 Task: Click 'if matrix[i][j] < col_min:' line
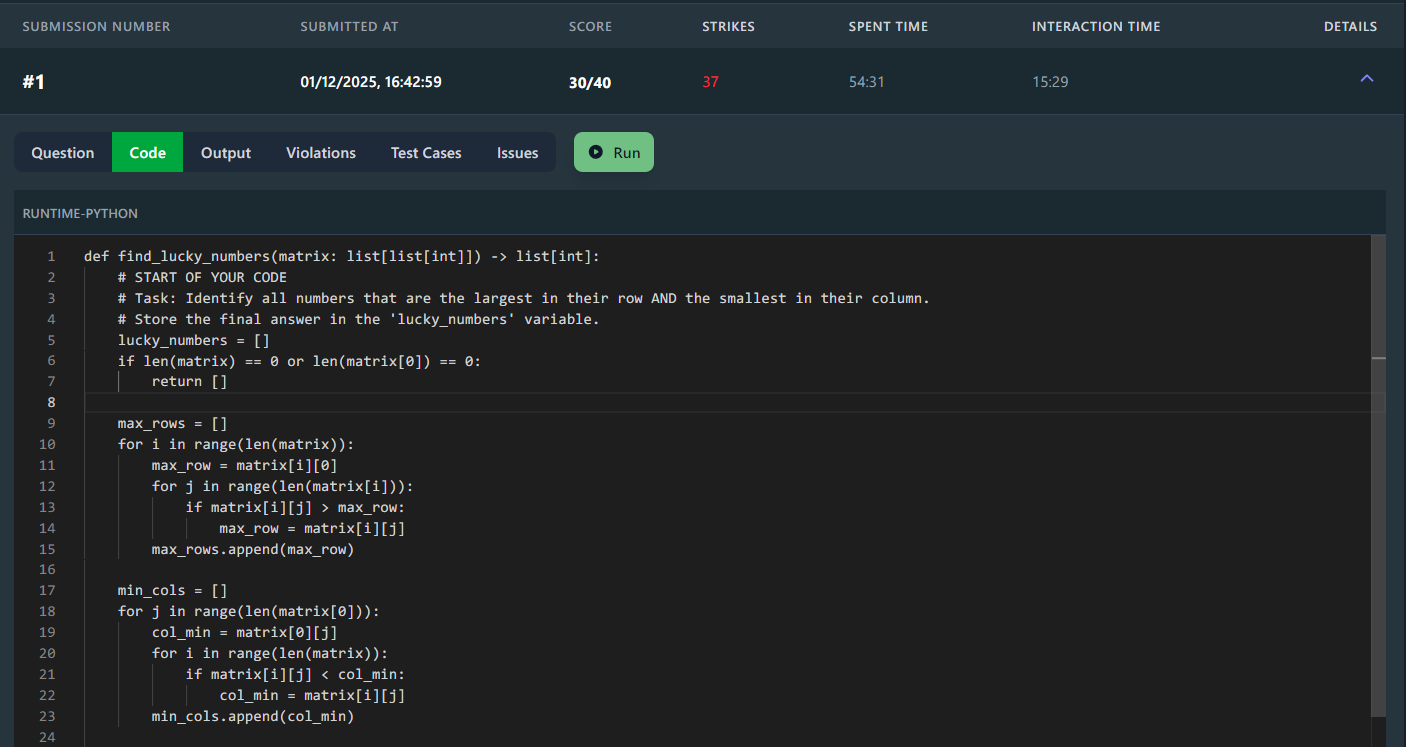(295, 675)
